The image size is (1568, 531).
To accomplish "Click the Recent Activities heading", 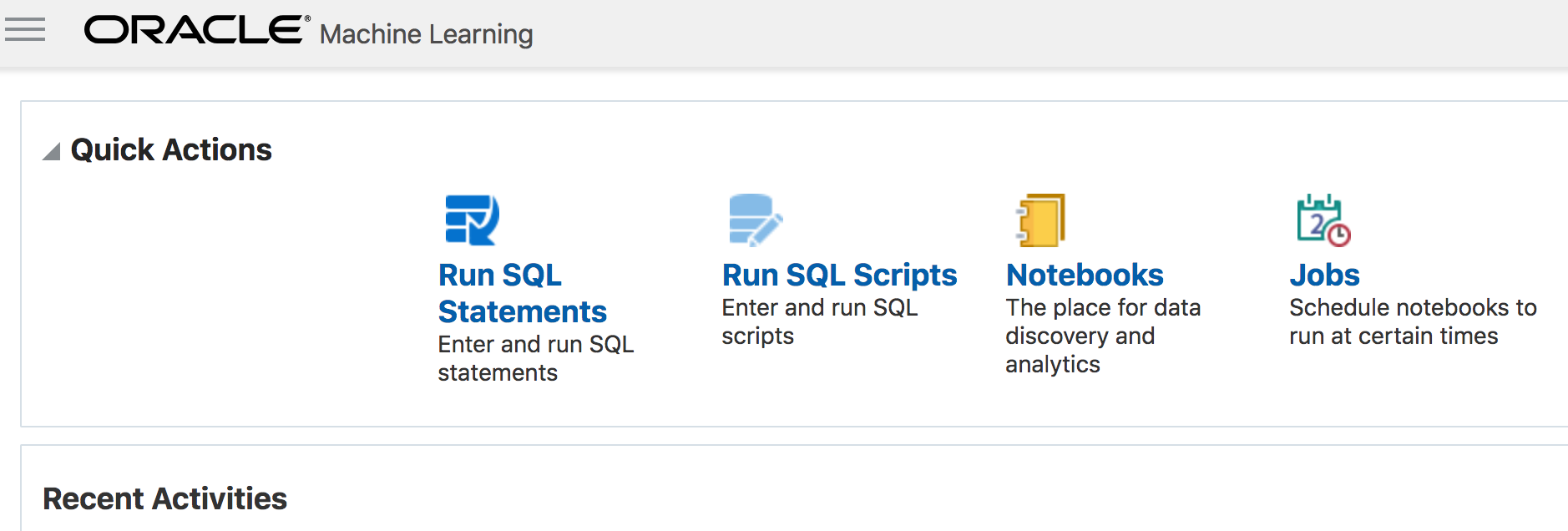I will tap(164, 498).
